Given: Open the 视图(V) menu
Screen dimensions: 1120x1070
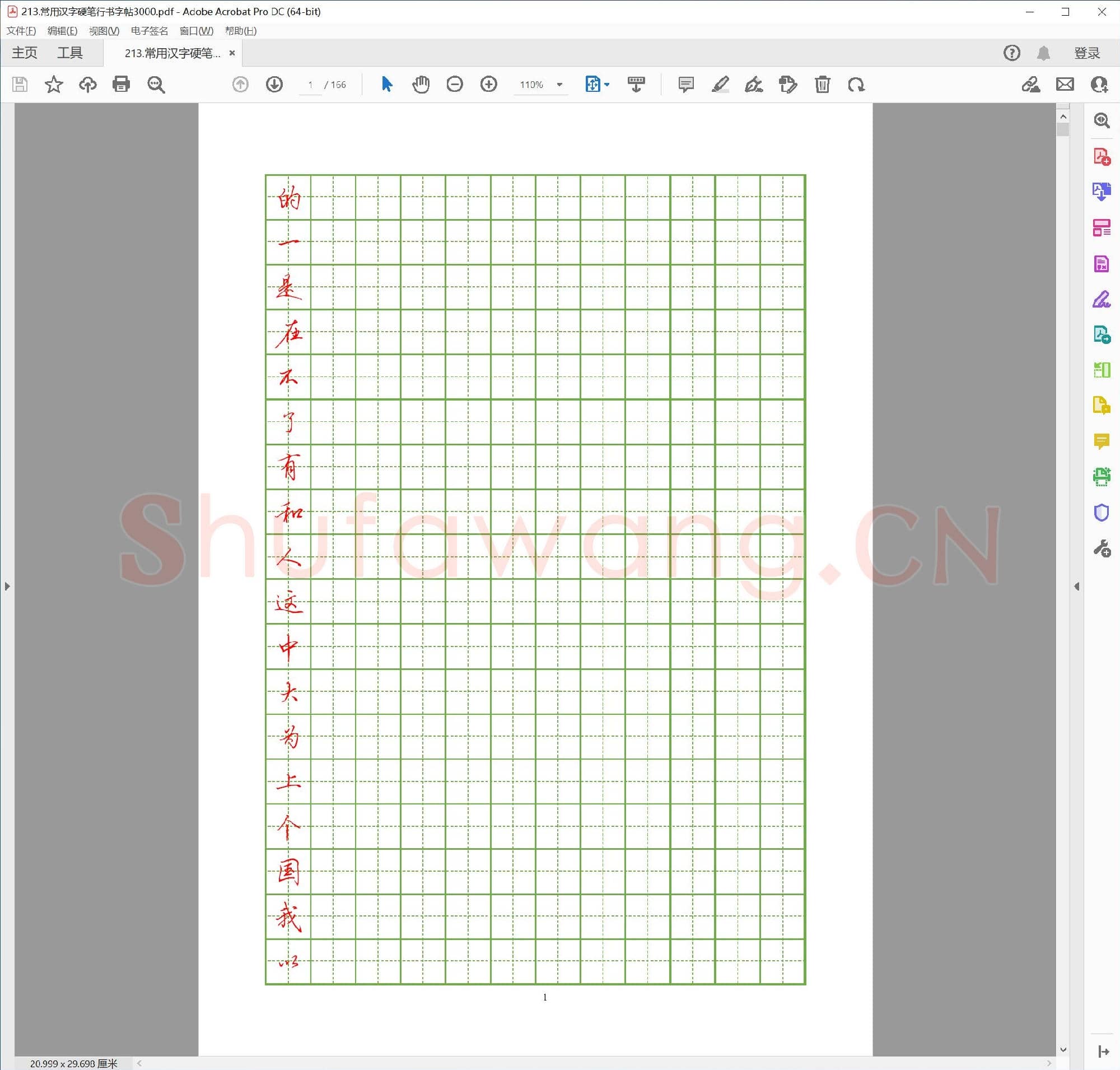Looking at the screenshot, I should 104,31.
